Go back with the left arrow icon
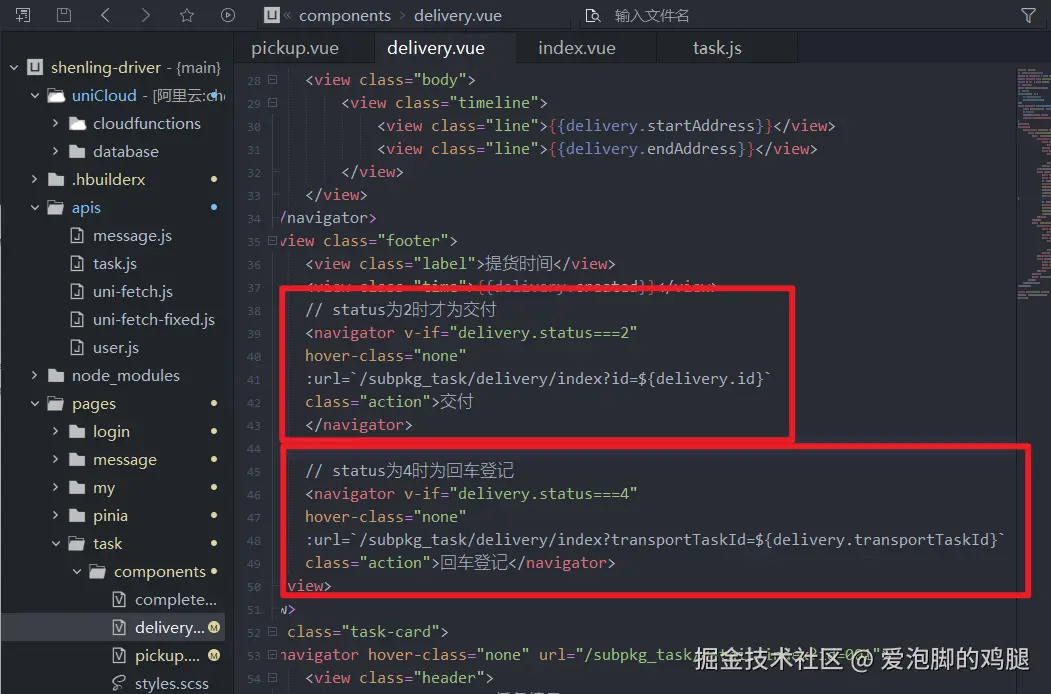 [x=105, y=15]
